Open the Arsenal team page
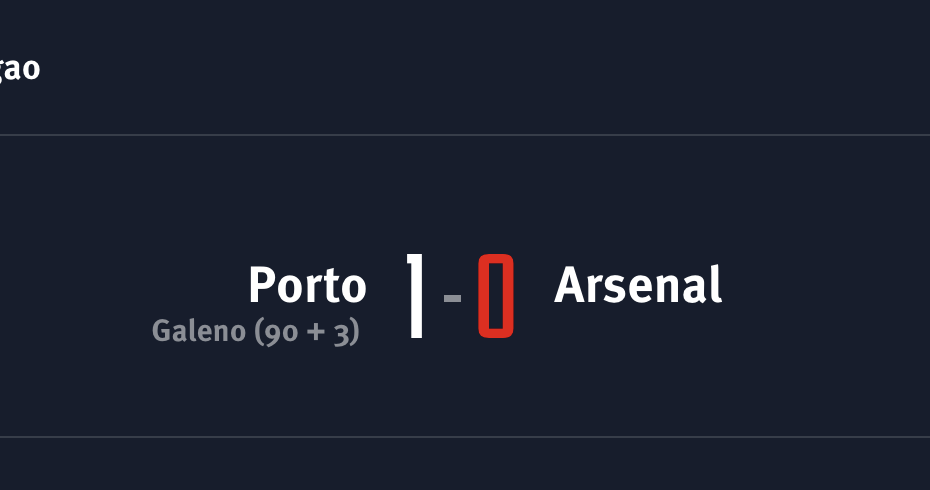 click(638, 285)
